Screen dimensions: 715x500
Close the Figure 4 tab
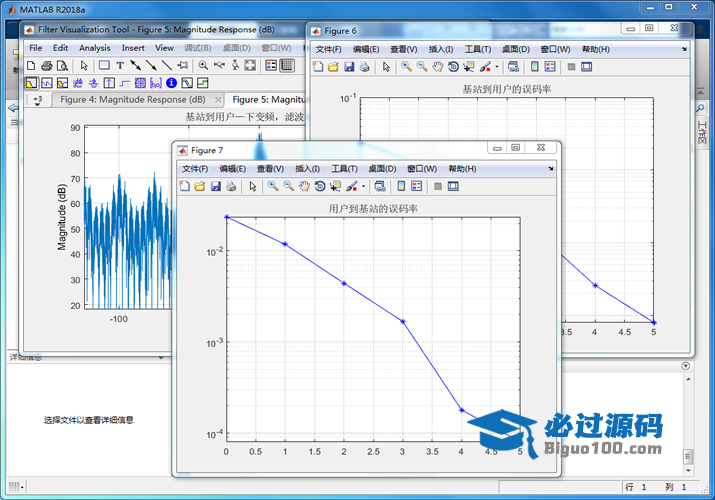[x=218, y=99]
